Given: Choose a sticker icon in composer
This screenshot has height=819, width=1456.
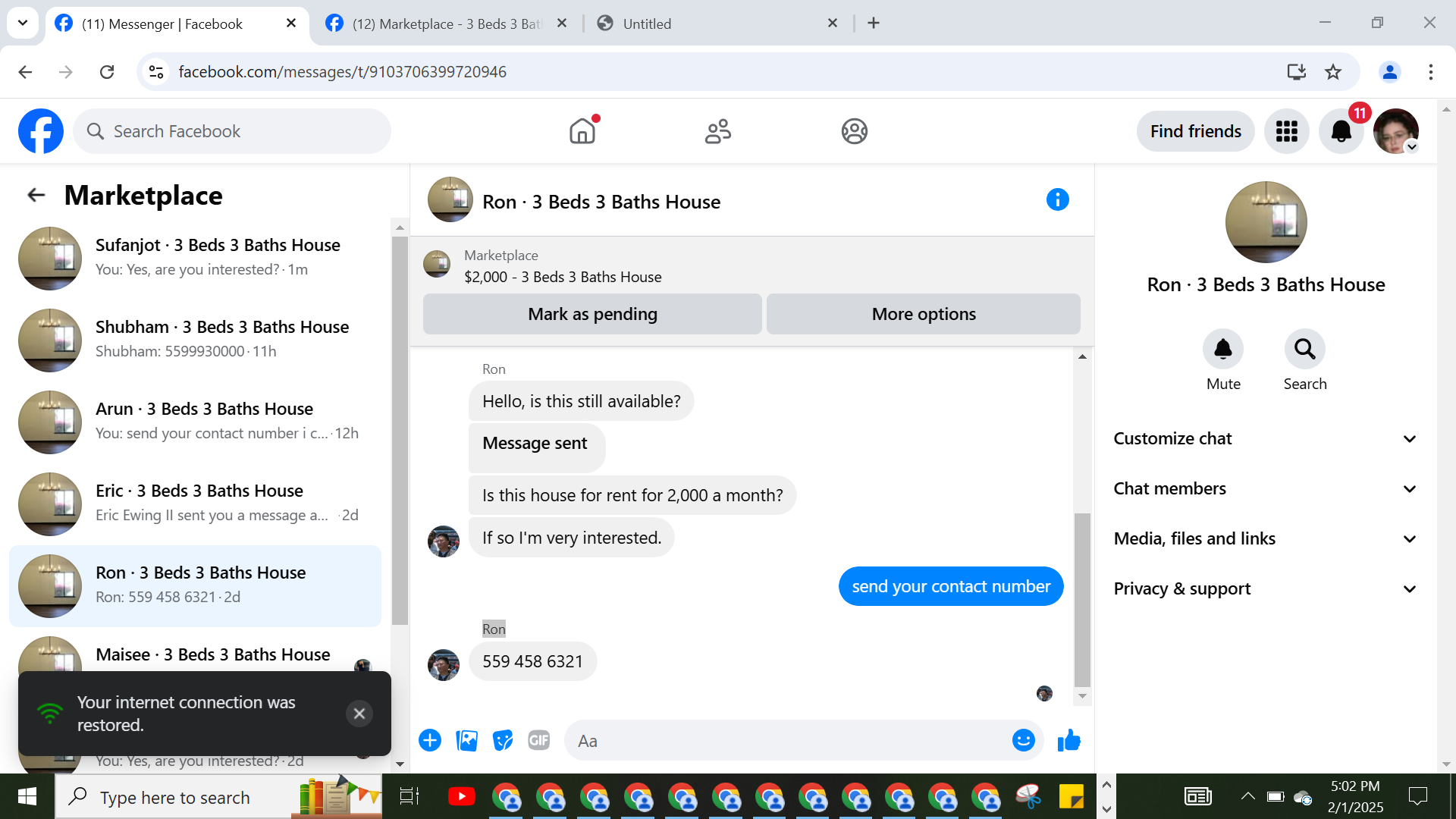Looking at the screenshot, I should click(502, 740).
